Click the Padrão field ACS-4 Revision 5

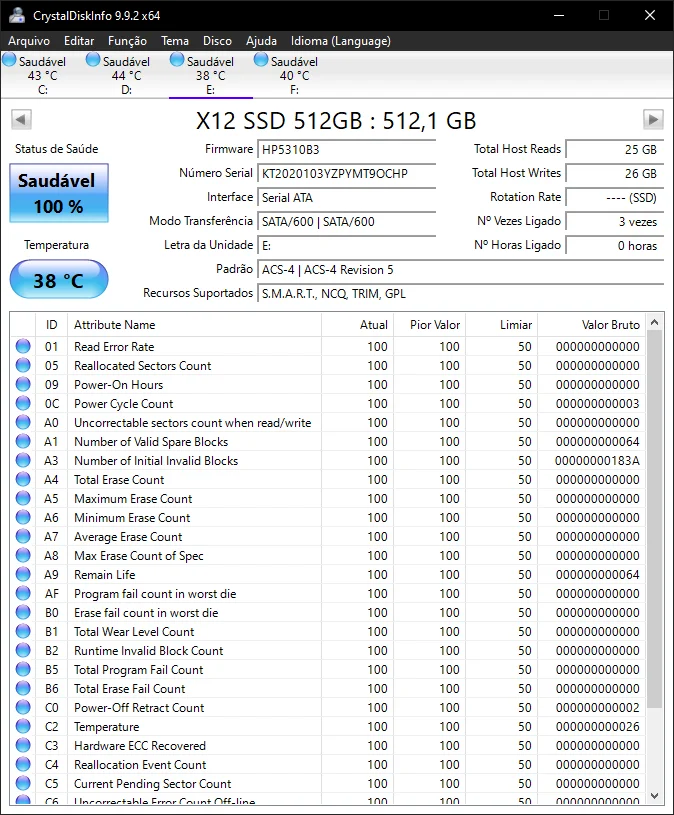pos(460,270)
